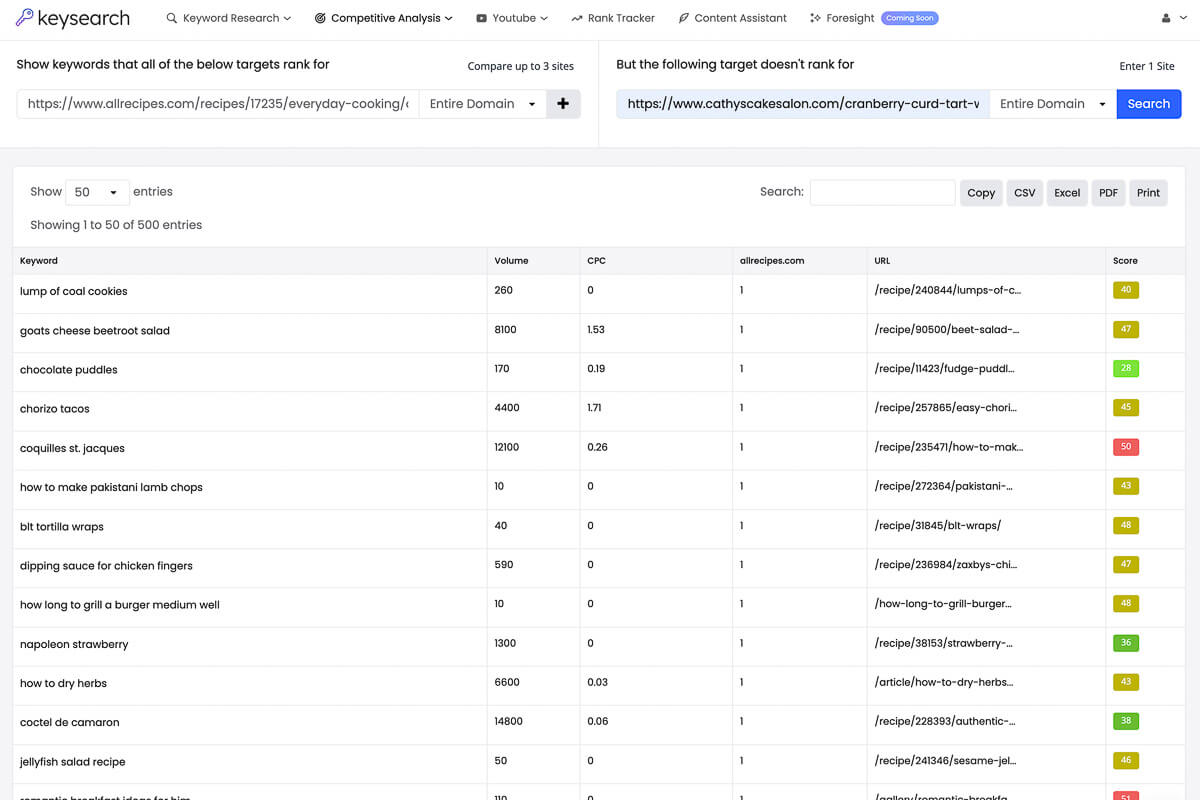Select keyword 'blt tortilla wraps'
Viewport: 1200px width, 800px height.
coord(62,526)
